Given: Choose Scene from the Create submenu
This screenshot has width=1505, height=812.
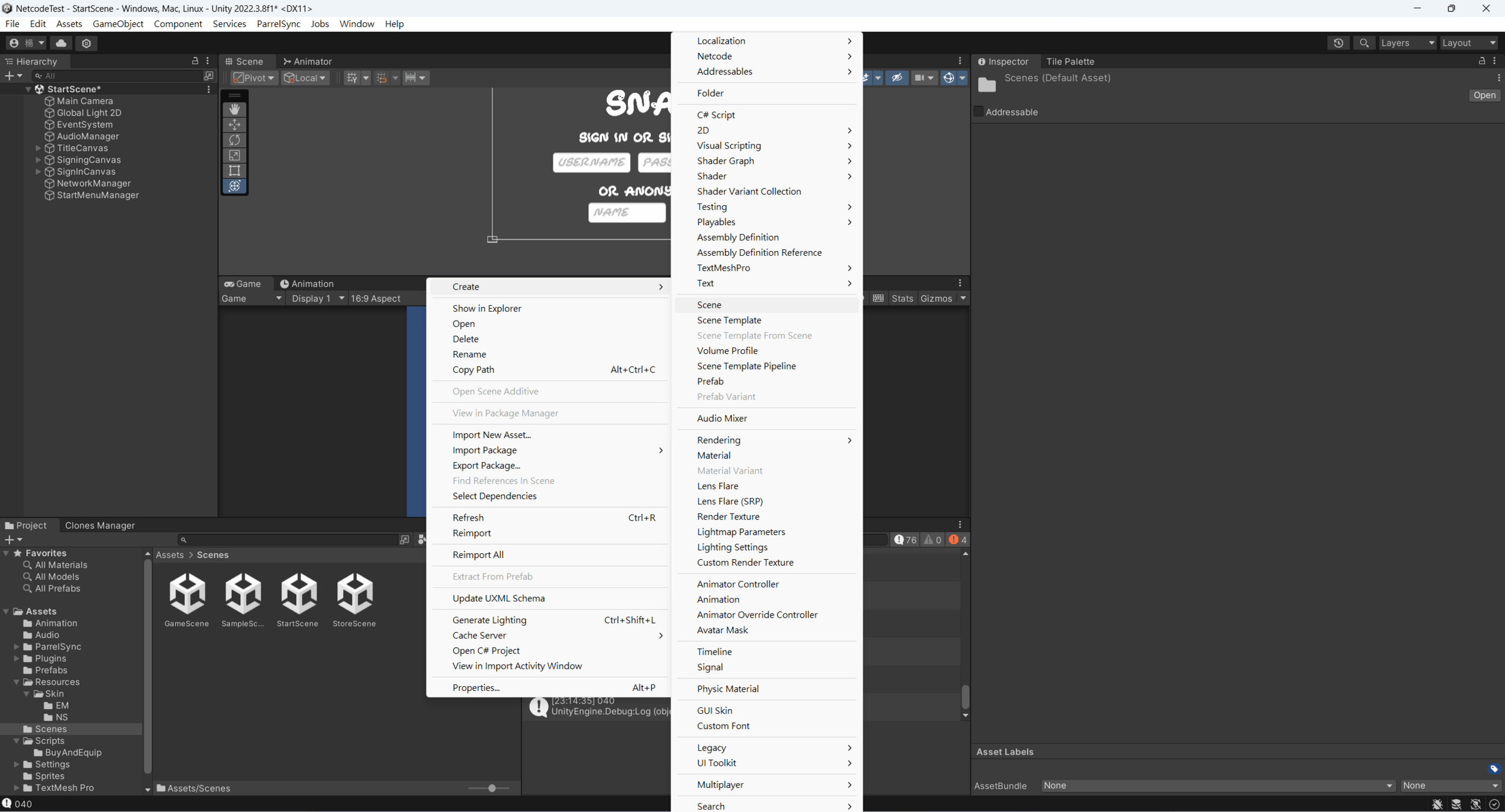Looking at the screenshot, I should tap(709, 305).
